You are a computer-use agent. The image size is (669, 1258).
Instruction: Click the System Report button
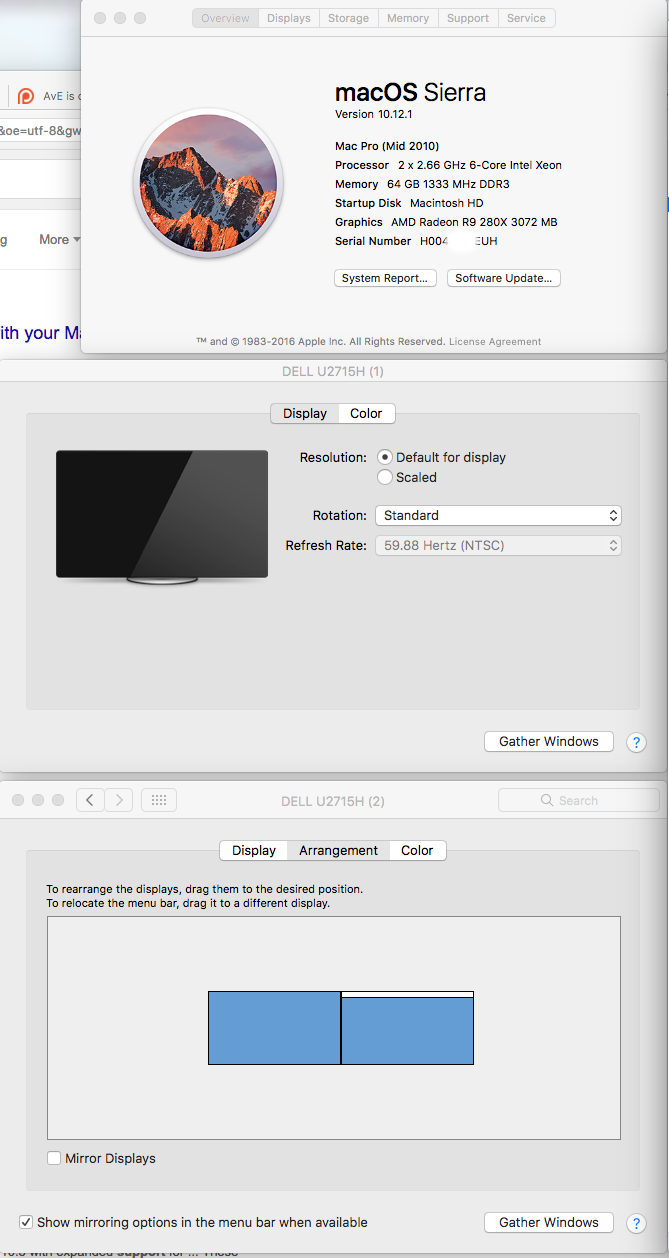385,278
